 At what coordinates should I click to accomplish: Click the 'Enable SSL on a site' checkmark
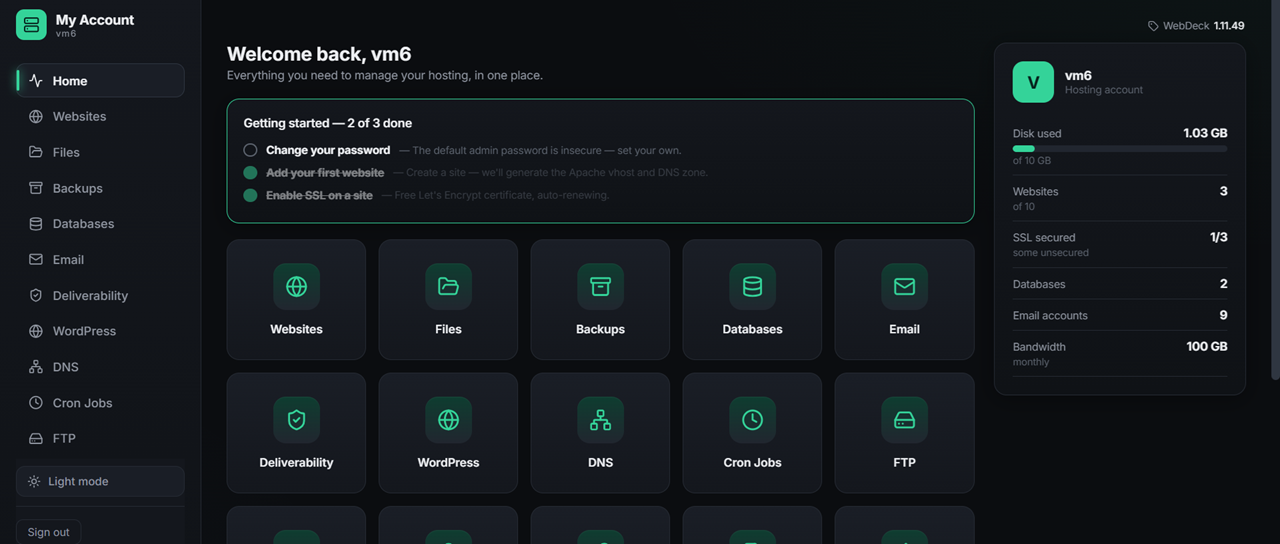[x=250, y=195]
